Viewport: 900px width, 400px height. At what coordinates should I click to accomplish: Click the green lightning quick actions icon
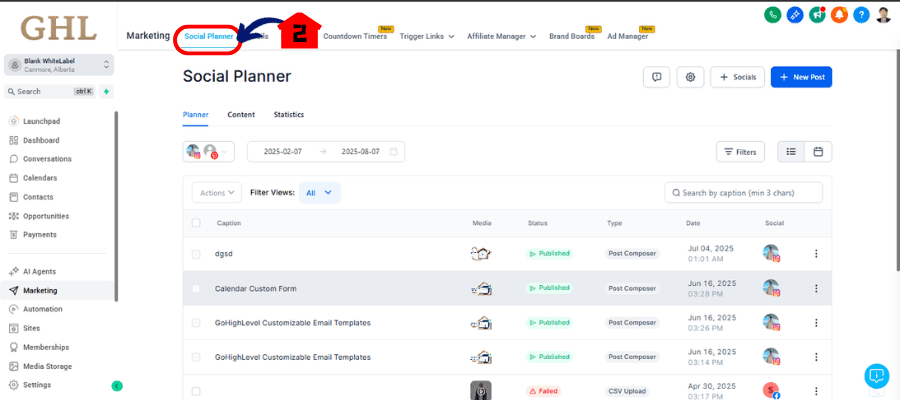click(106, 91)
